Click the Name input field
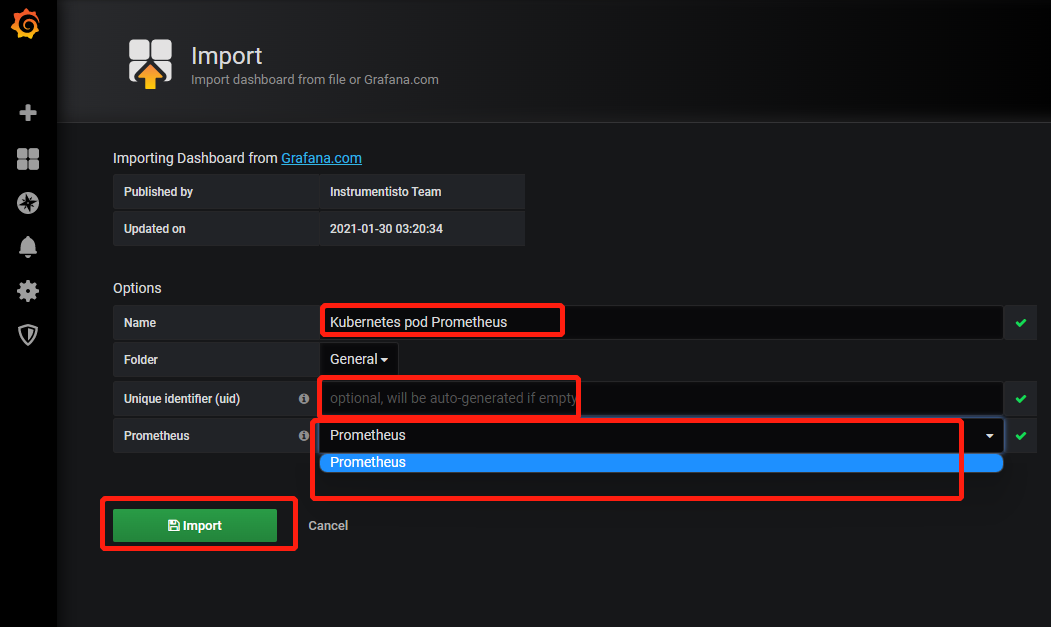This screenshot has width=1051, height=627. (661, 323)
